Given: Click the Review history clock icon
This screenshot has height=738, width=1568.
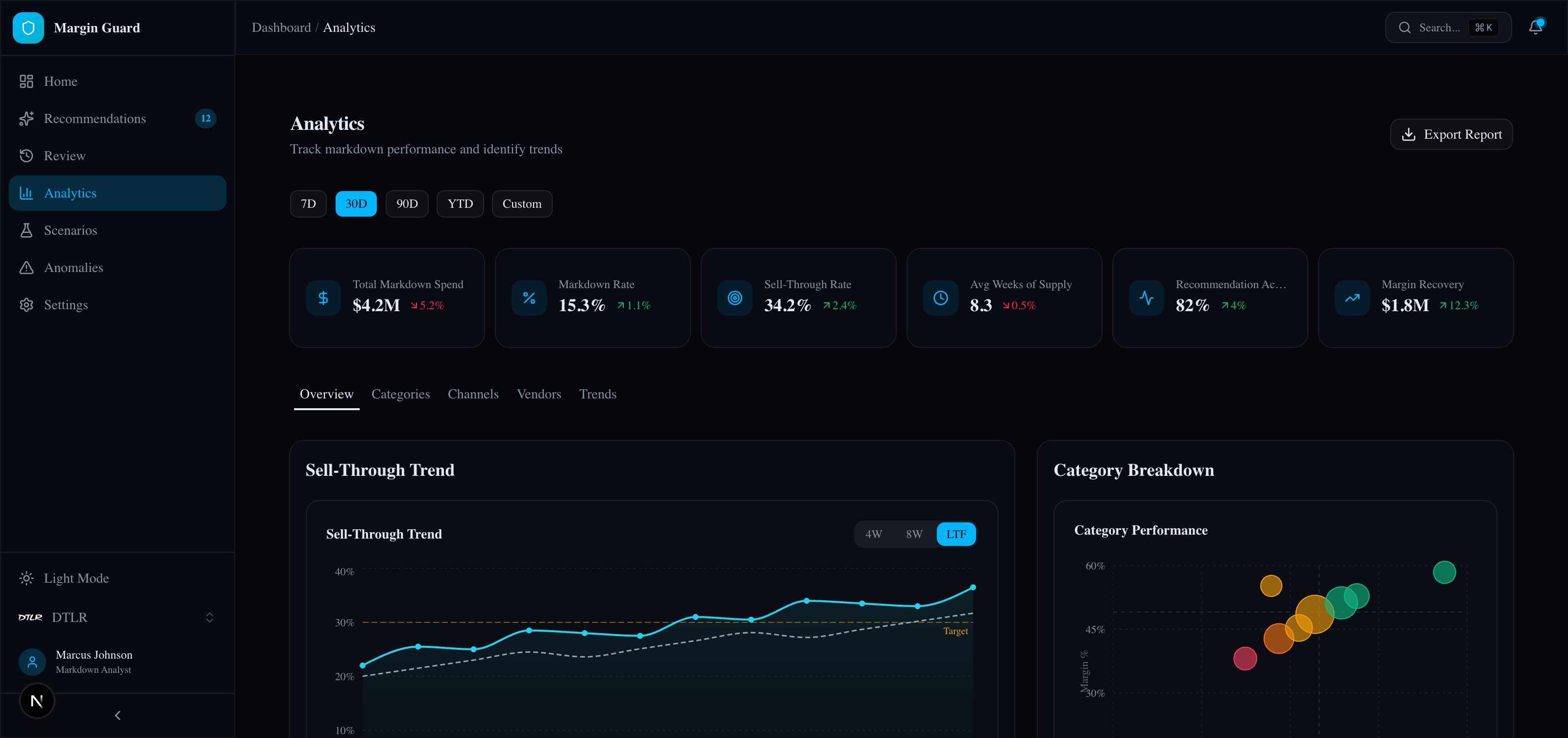Looking at the screenshot, I should tap(26, 156).
